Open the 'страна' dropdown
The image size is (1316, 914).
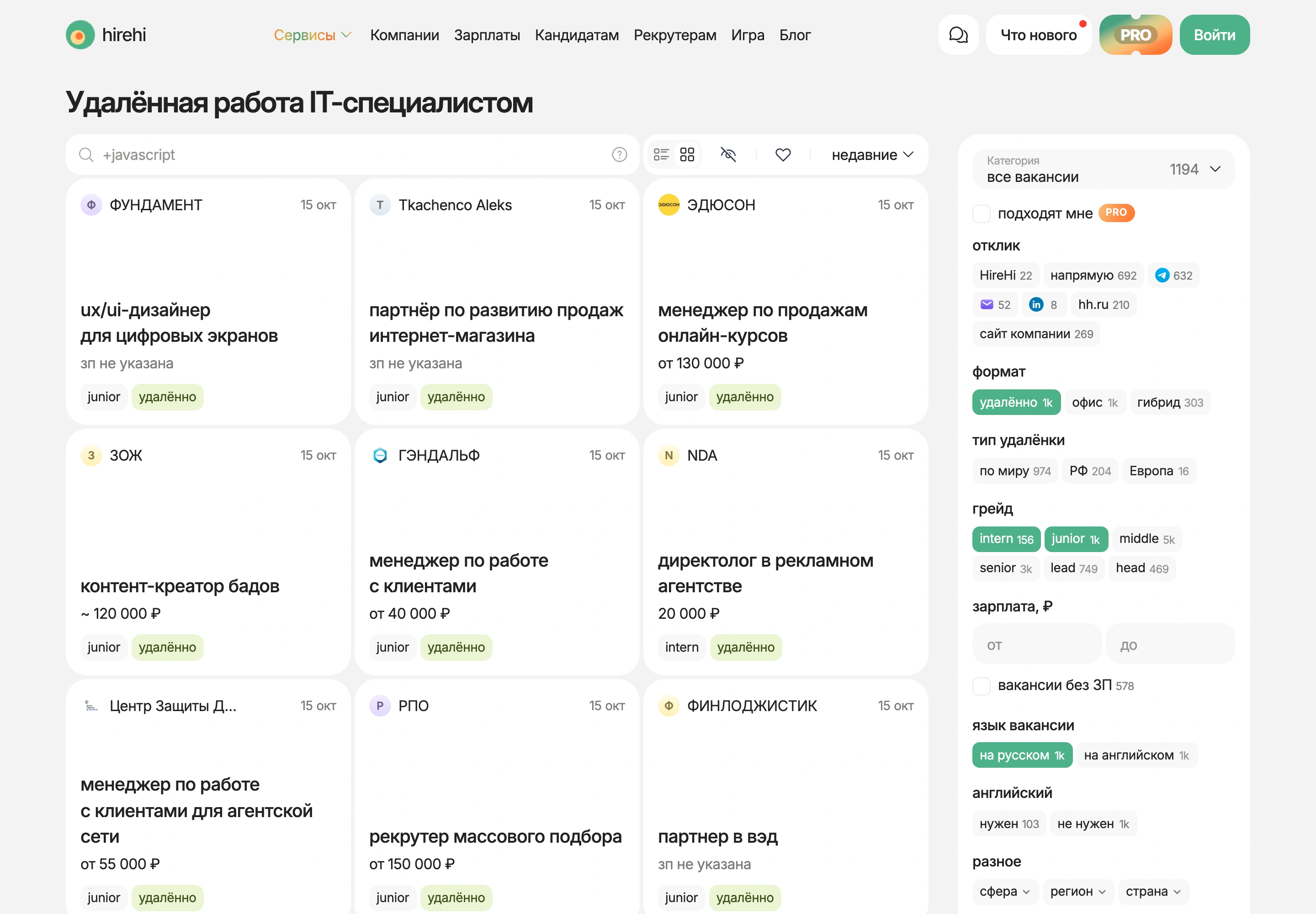[1154, 892]
